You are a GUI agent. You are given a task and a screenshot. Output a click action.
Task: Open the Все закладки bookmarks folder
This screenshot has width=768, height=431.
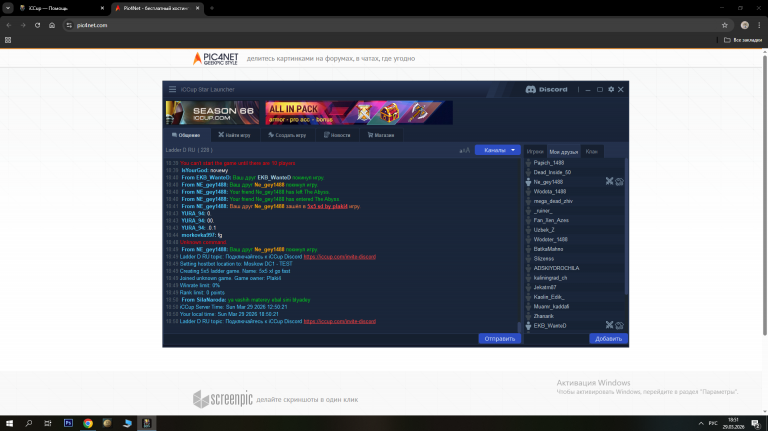(x=743, y=40)
